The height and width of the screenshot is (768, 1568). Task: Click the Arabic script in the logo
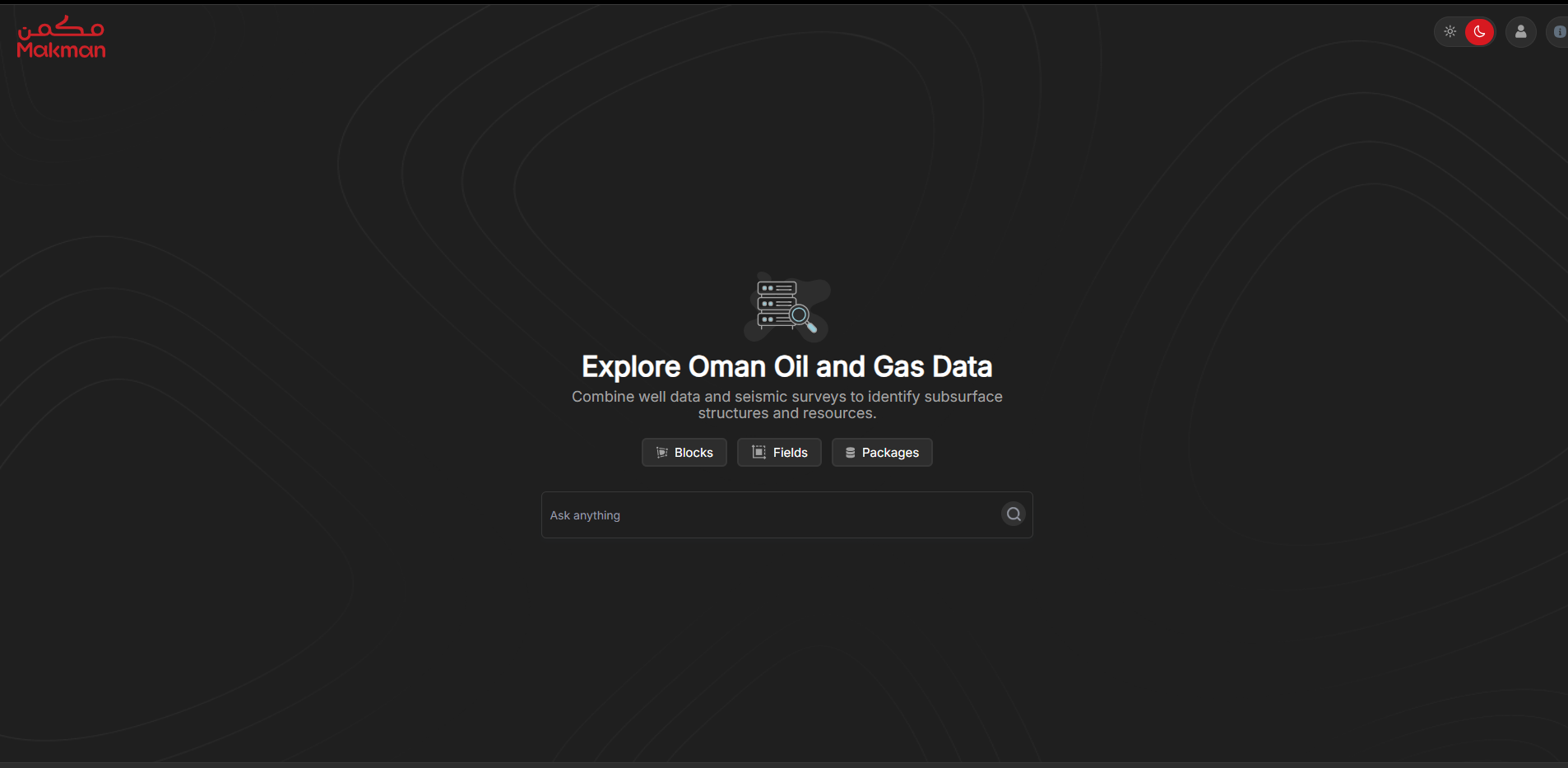62,28
